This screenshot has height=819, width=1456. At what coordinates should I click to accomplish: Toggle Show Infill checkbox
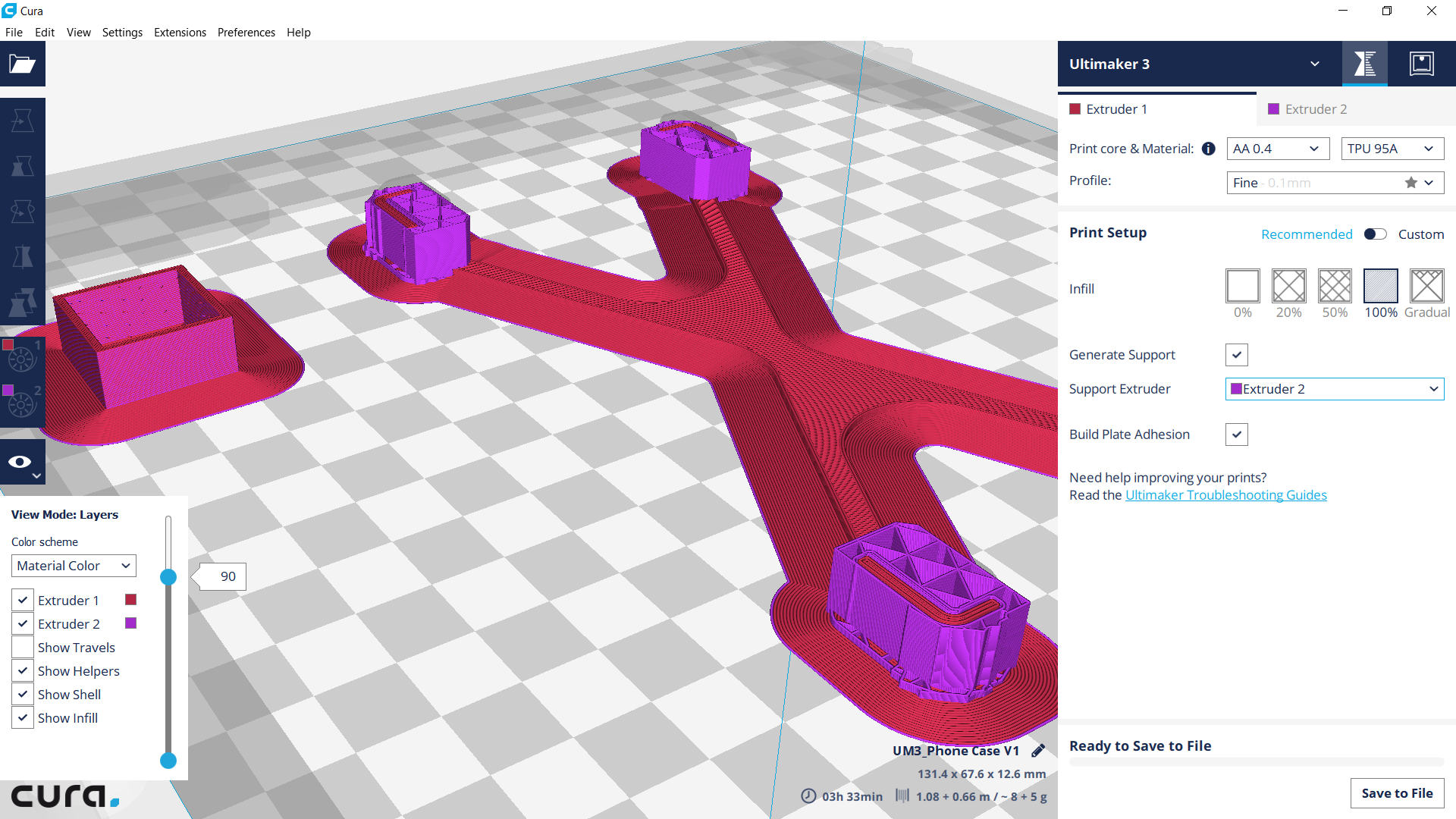[23, 717]
